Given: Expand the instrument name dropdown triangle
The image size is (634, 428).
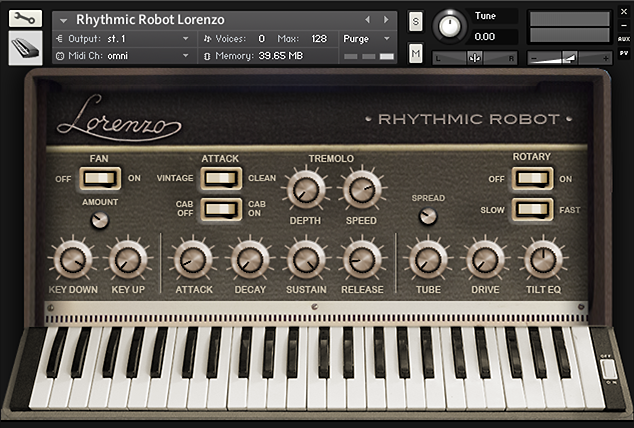Looking at the screenshot, I should coord(63,20).
